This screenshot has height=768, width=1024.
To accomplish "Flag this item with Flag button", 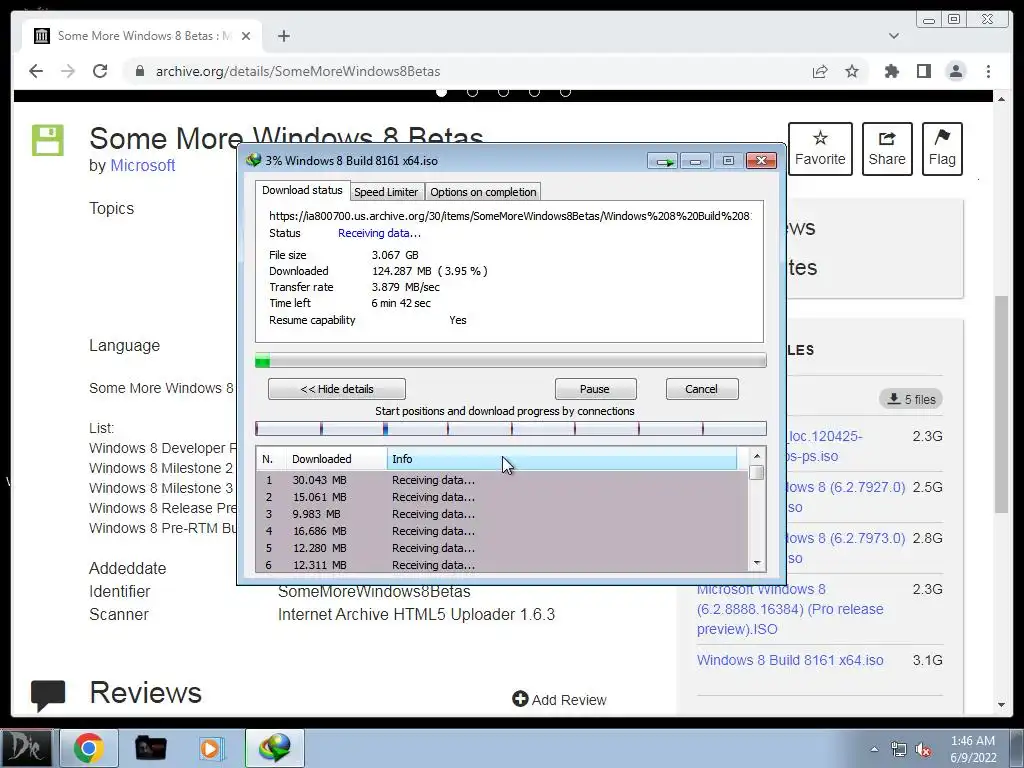I will [x=942, y=148].
